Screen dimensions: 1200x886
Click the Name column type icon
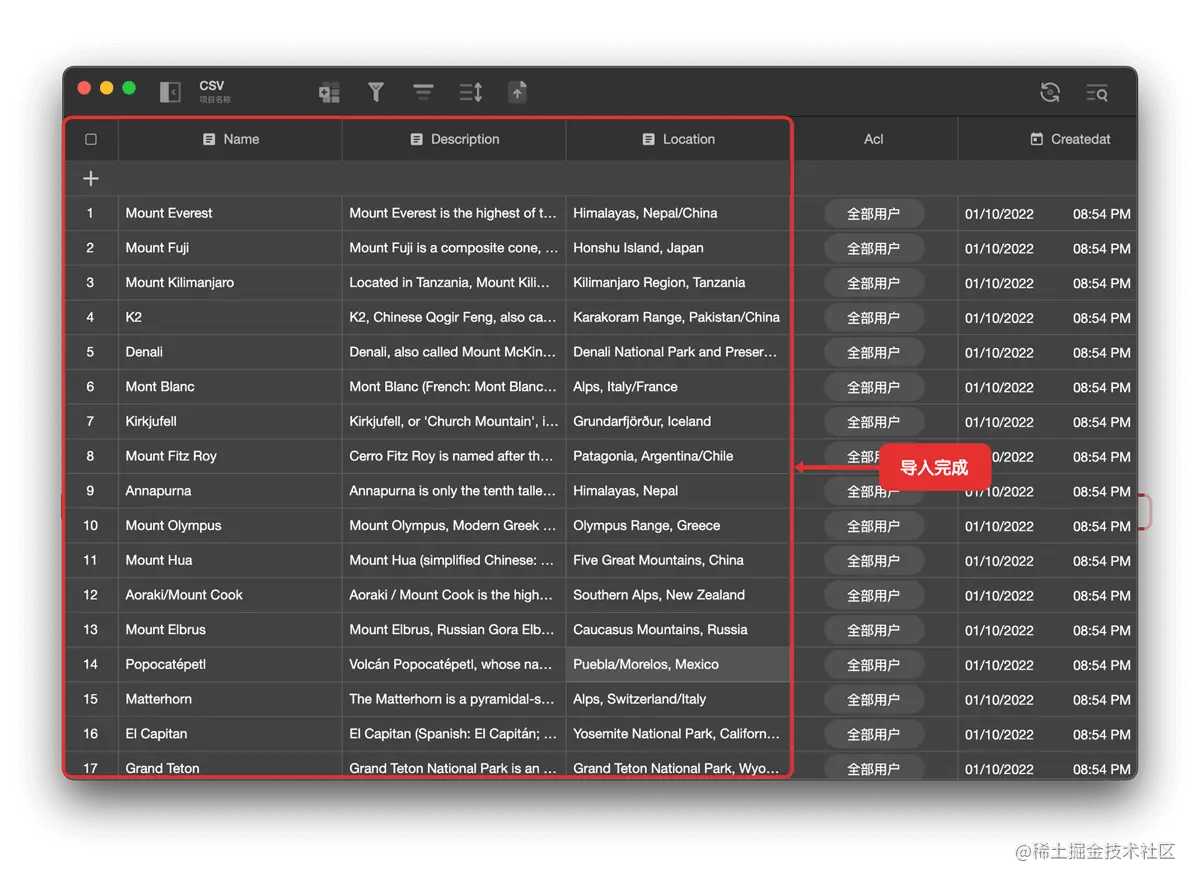pos(209,139)
